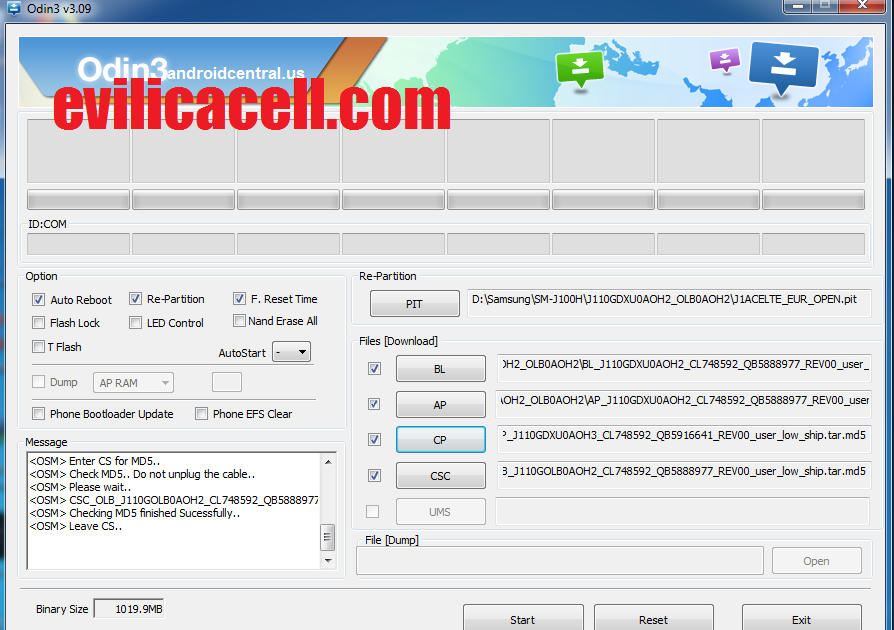The height and width of the screenshot is (630, 894).
Task: Click message log scroll up arrow
Action: pyautogui.click(x=328, y=462)
